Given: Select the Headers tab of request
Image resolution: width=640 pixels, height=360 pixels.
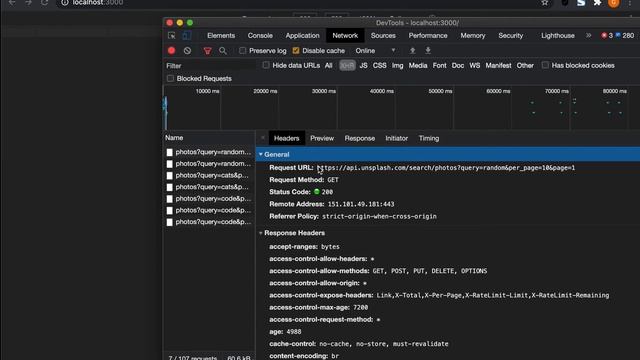Looking at the screenshot, I should [x=287, y=138].
